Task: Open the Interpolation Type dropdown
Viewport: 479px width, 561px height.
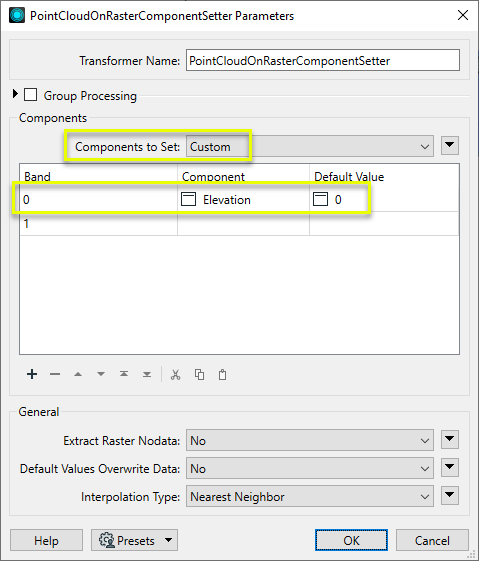Action: point(309,496)
